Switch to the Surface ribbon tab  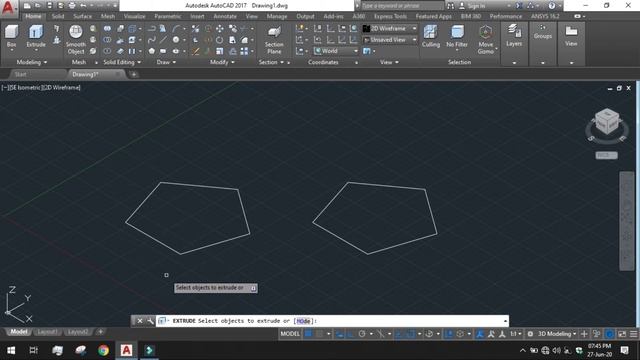click(x=82, y=16)
